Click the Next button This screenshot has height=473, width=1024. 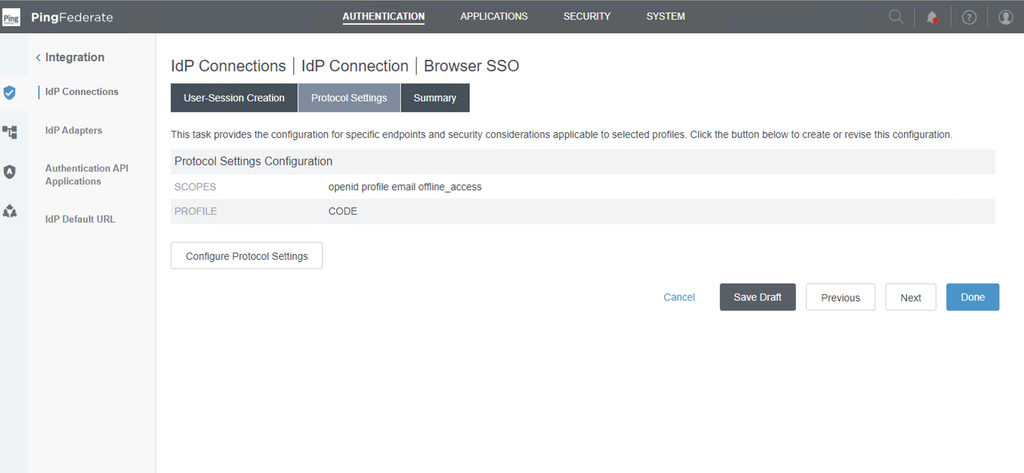click(x=910, y=297)
